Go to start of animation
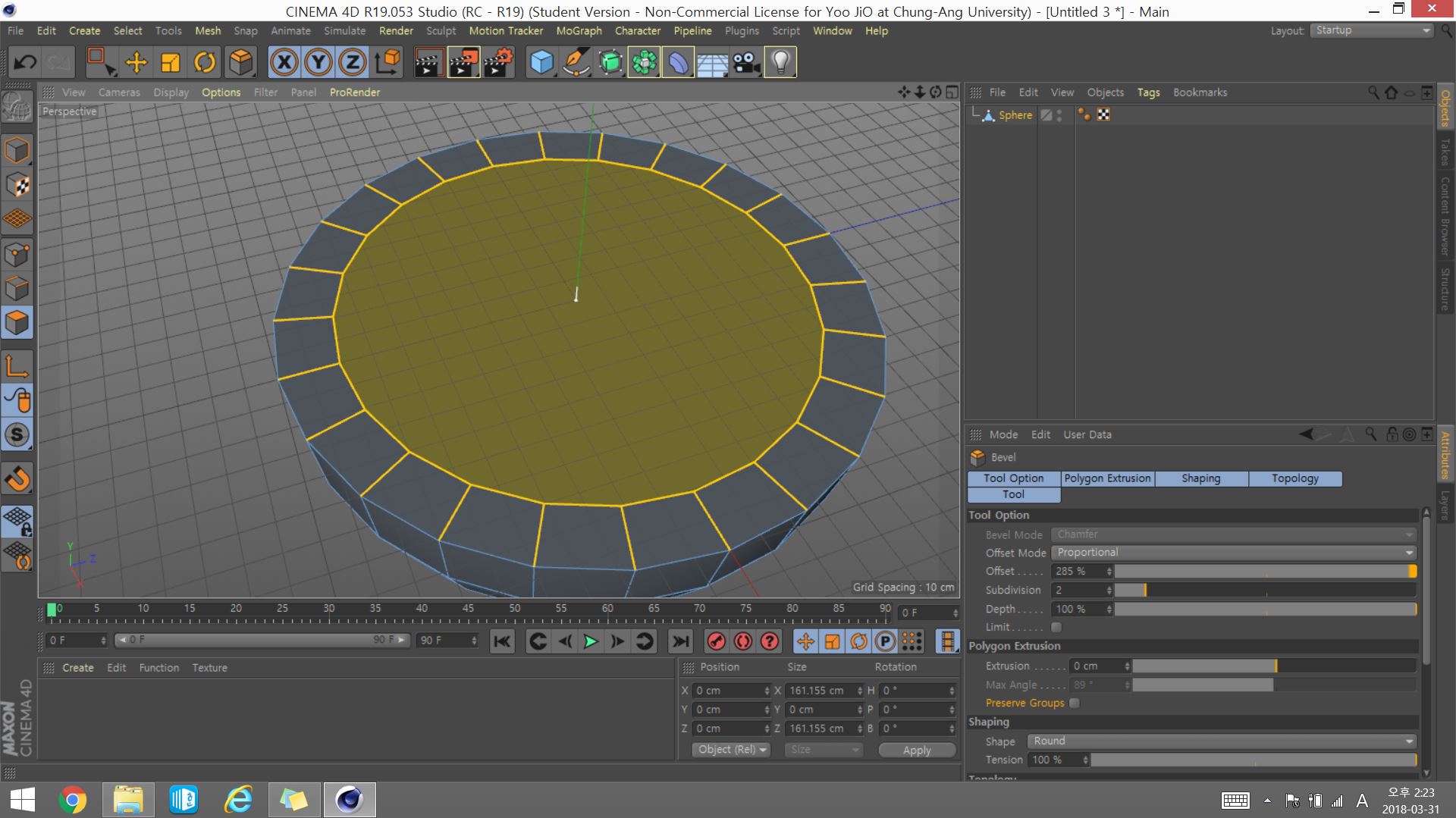The height and width of the screenshot is (818, 1456). [x=502, y=641]
